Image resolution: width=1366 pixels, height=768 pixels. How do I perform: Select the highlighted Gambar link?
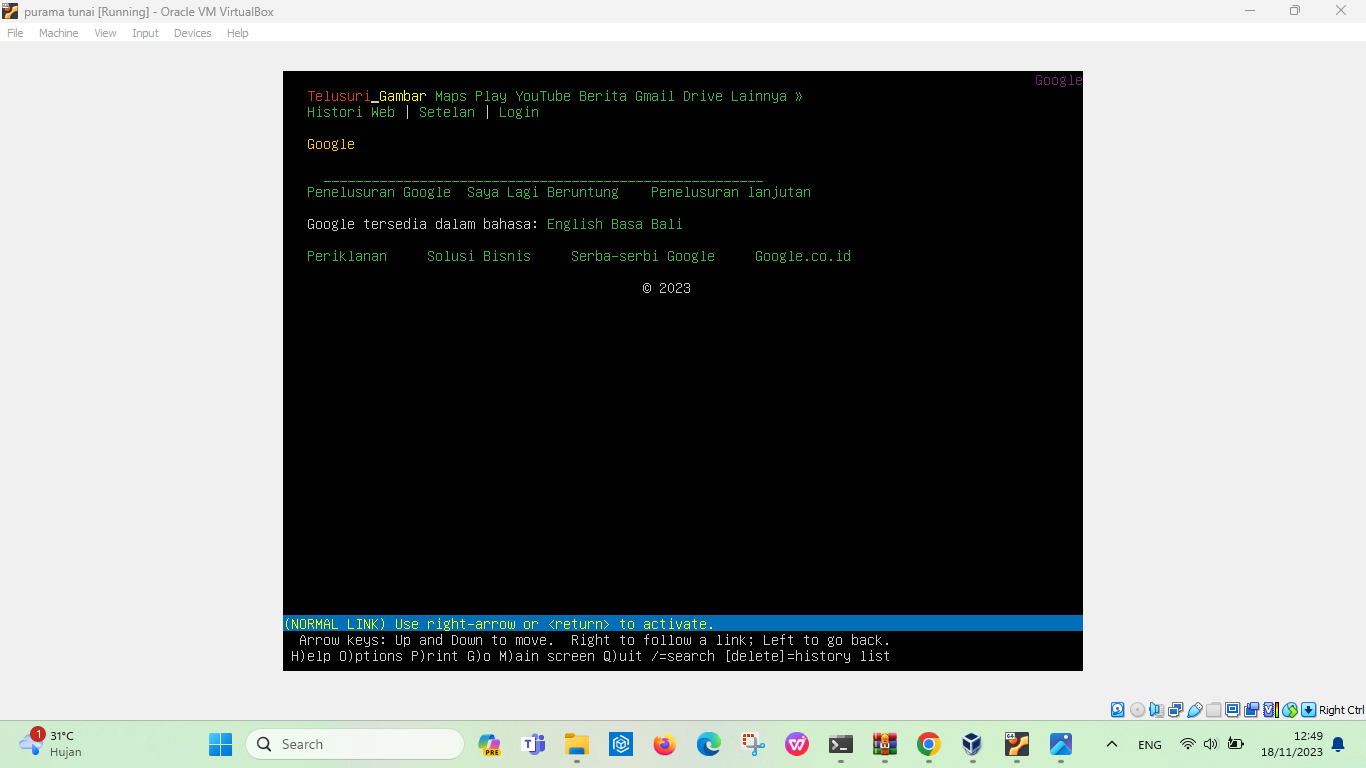click(403, 96)
